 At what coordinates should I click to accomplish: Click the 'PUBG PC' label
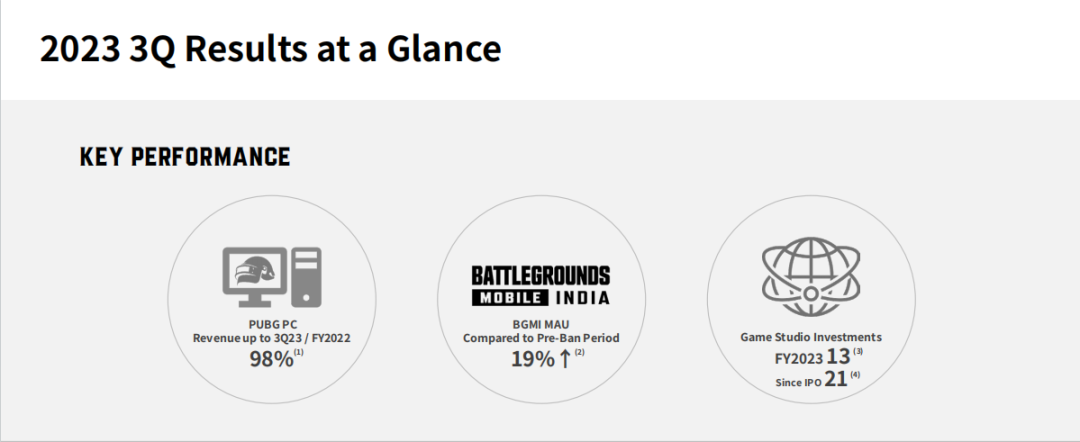[271, 324]
